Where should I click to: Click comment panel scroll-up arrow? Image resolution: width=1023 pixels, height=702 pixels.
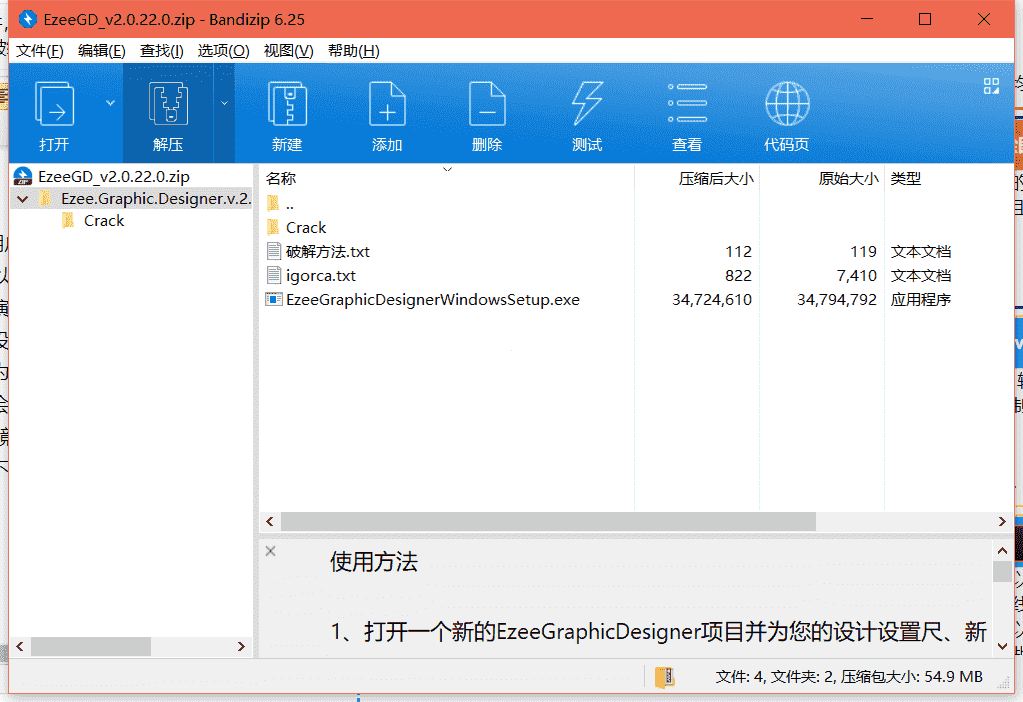tap(1002, 551)
